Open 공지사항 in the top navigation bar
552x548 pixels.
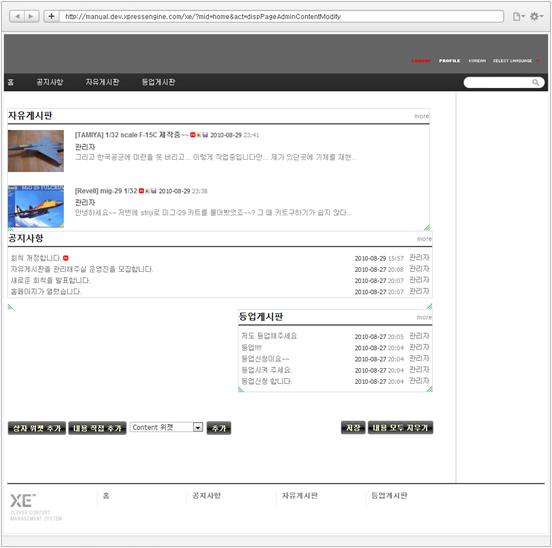click(x=50, y=82)
